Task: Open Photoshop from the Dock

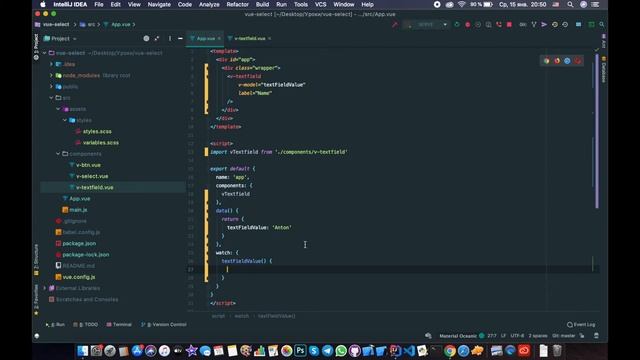Action: (x=300, y=351)
